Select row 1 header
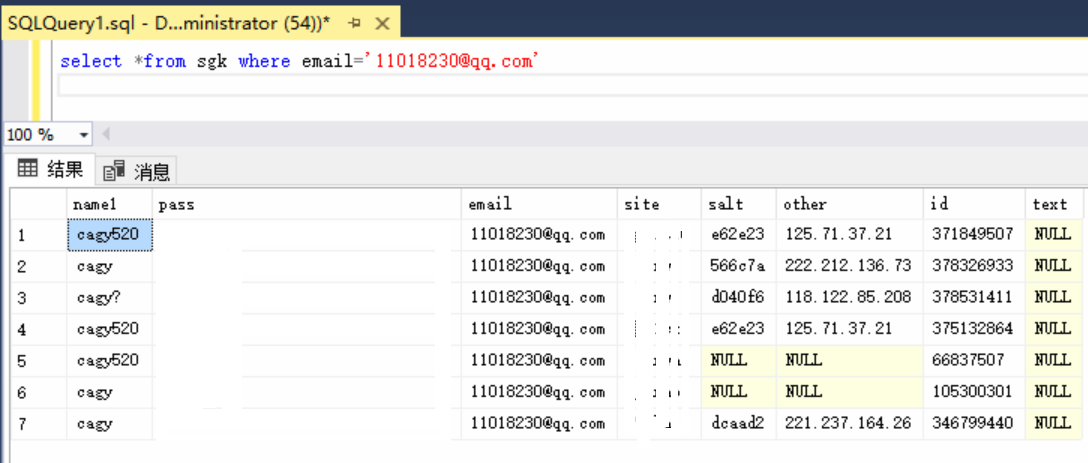 [x=39, y=235]
